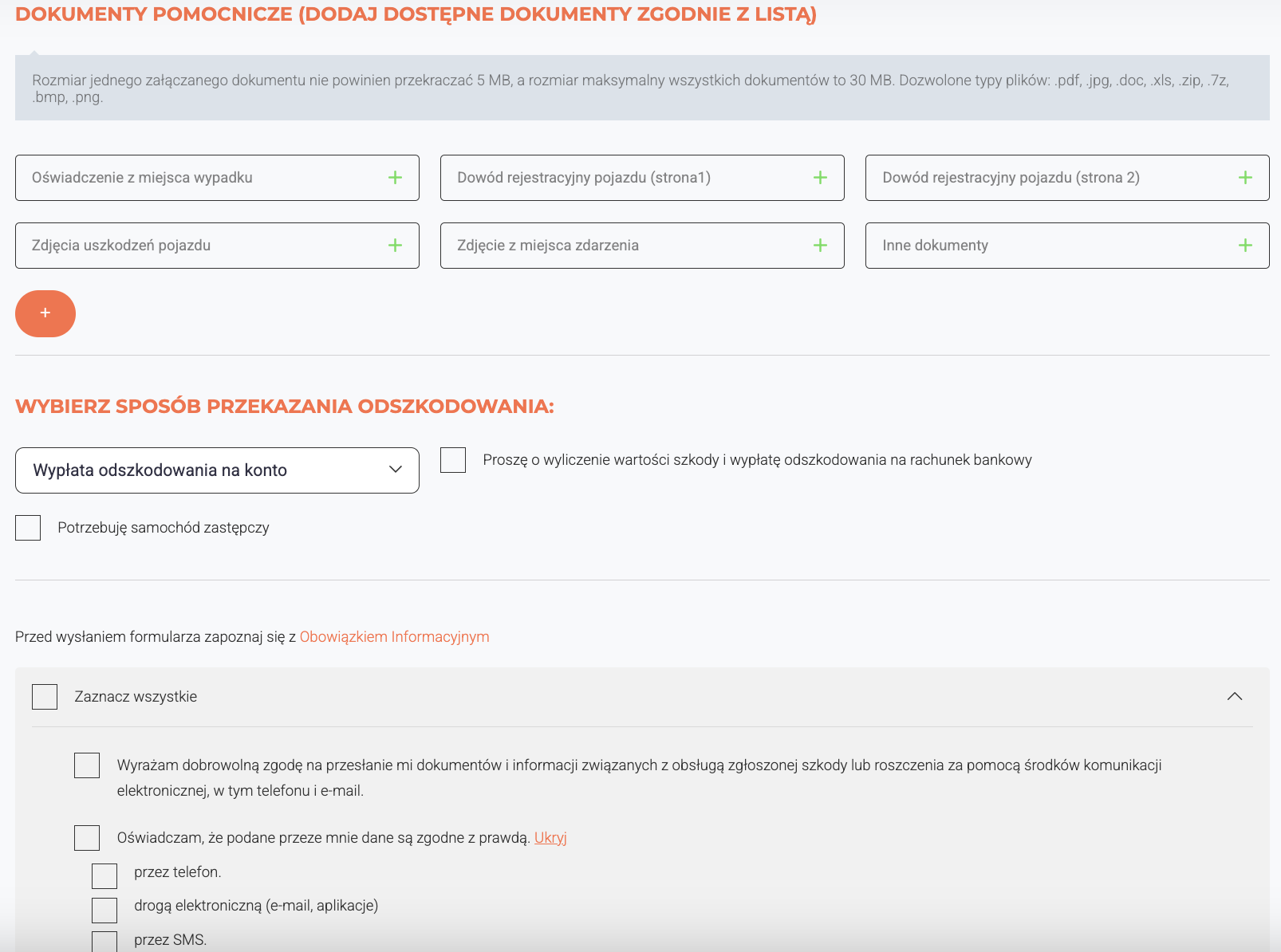Screen dimensions: 1281x952
Task: Click plus icon for Oświadczenie z miejsca wypadku
Action: click(395, 178)
